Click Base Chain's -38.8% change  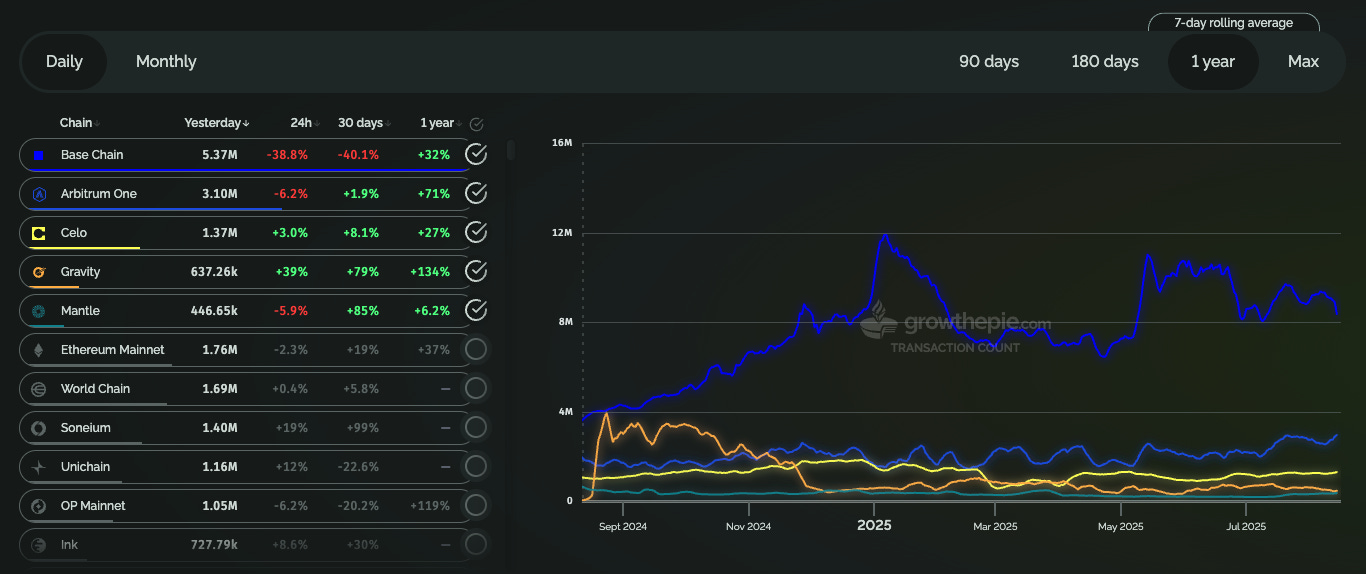click(287, 155)
